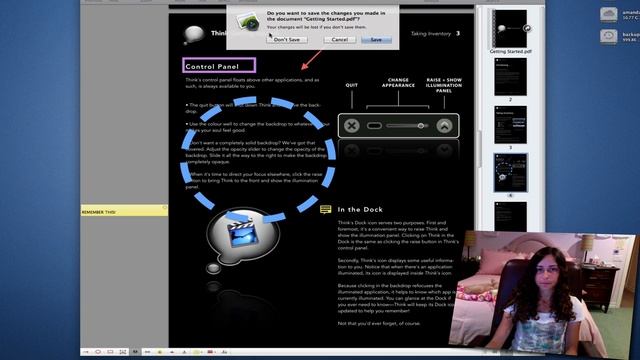The width and height of the screenshot is (640, 360).
Task: Choose the yellow highlight tool
Action: (160, 352)
